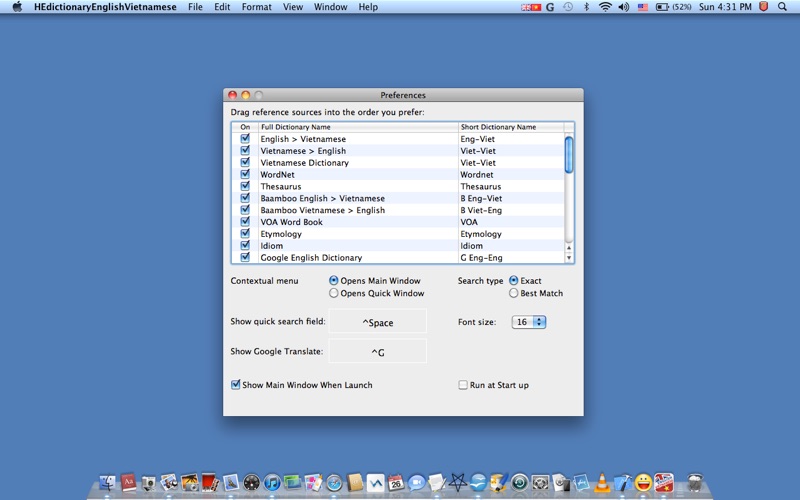Viewport: 800px width, 500px height.
Task: Open HEdictionary Vietnamese flag Dock icon
Action: point(664,482)
